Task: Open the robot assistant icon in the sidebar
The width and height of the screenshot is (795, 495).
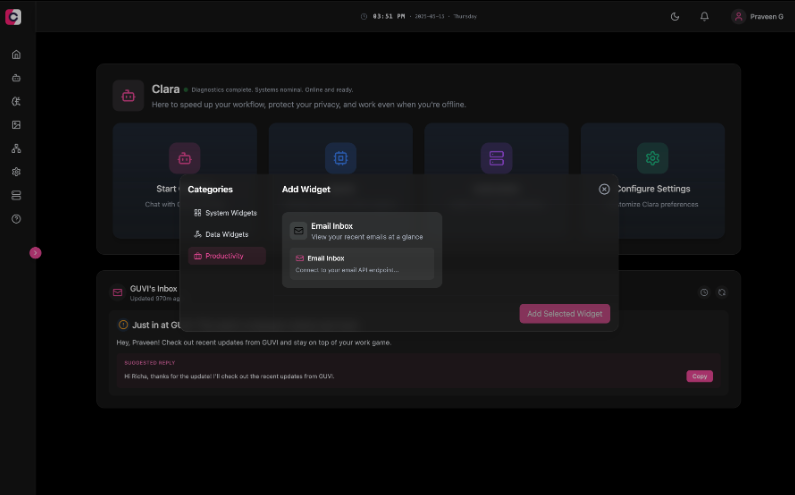Action: coord(16,78)
